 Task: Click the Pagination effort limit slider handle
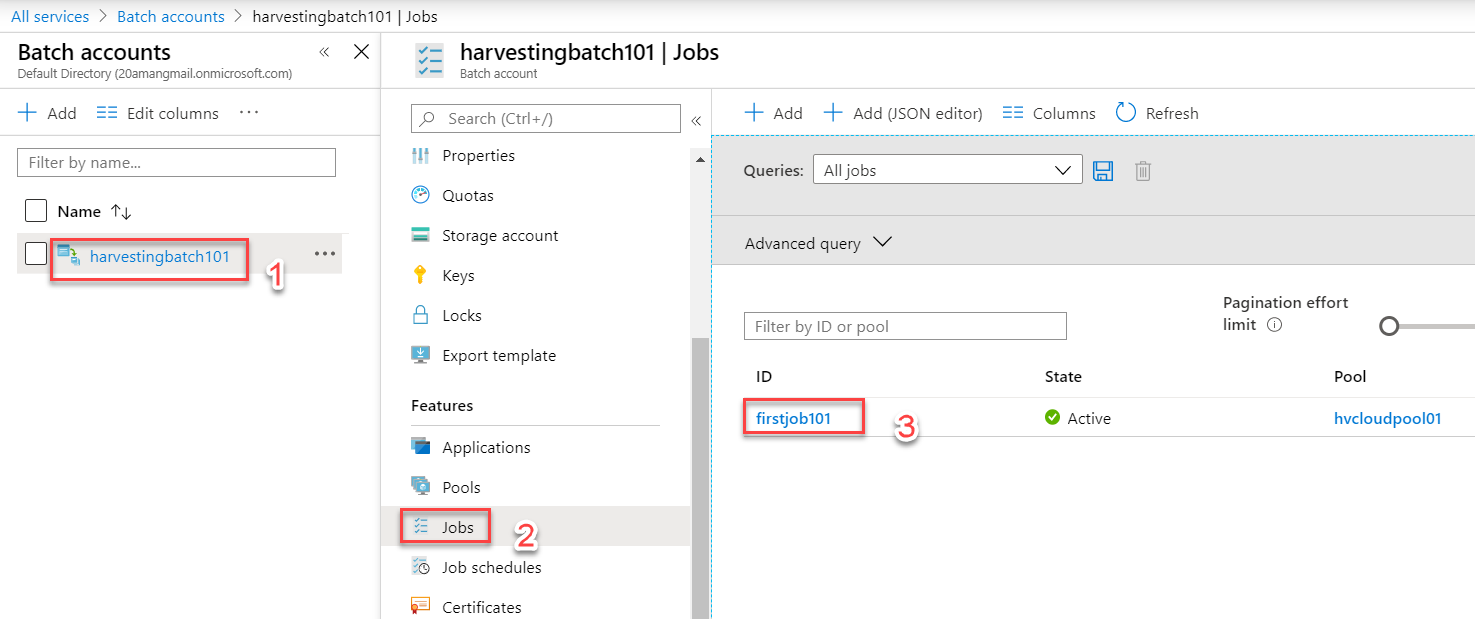click(1389, 326)
